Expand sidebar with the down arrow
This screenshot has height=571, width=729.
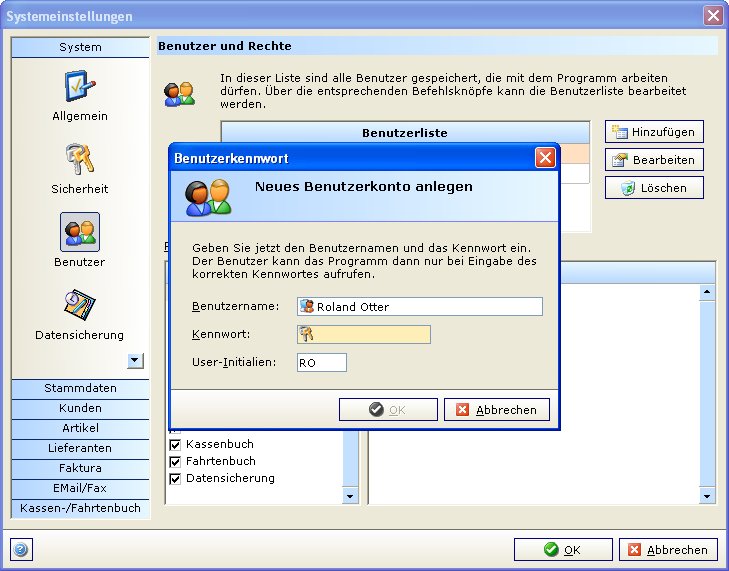[x=136, y=361]
